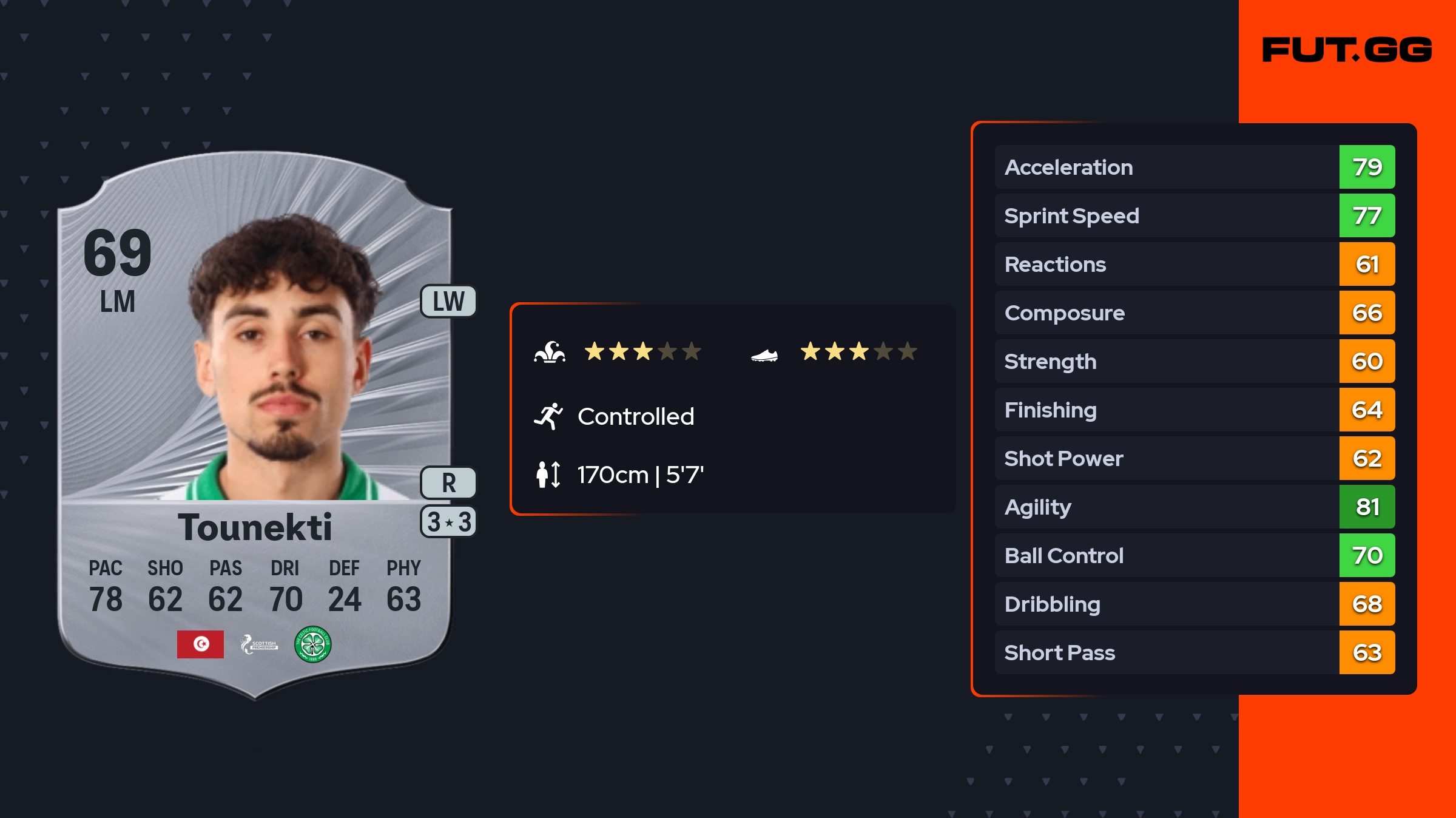
Task: Click the 3★3 skill rating badge
Action: [x=448, y=522]
